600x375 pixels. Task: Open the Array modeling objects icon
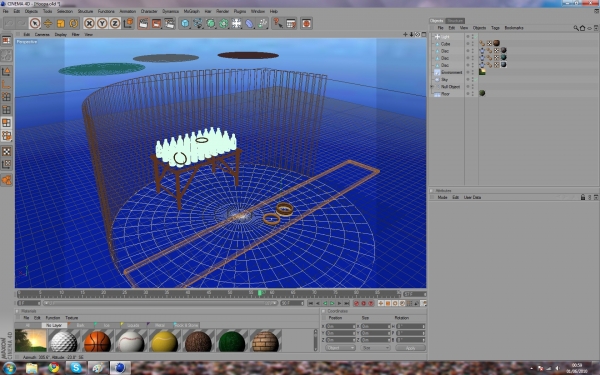coord(223,23)
